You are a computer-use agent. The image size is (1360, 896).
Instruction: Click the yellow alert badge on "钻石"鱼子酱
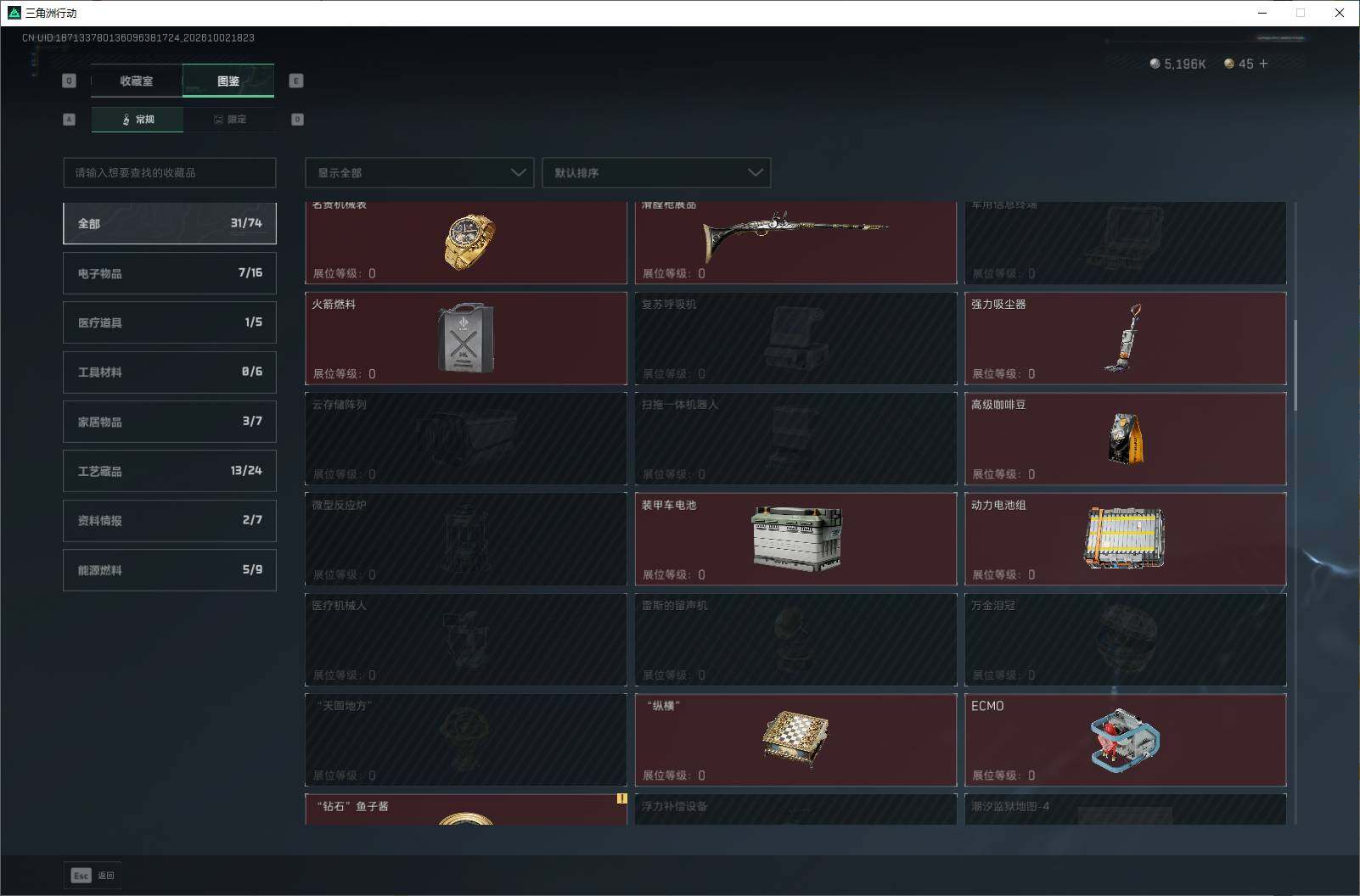[x=621, y=798]
